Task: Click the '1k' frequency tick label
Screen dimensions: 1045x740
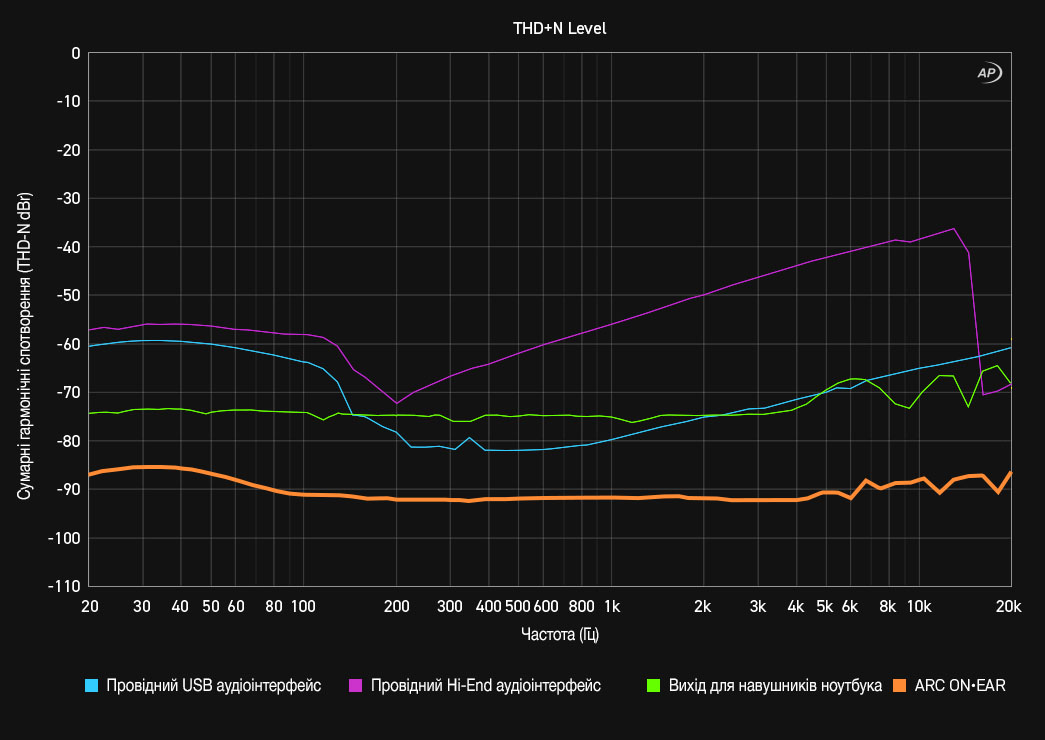Action: 612,606
